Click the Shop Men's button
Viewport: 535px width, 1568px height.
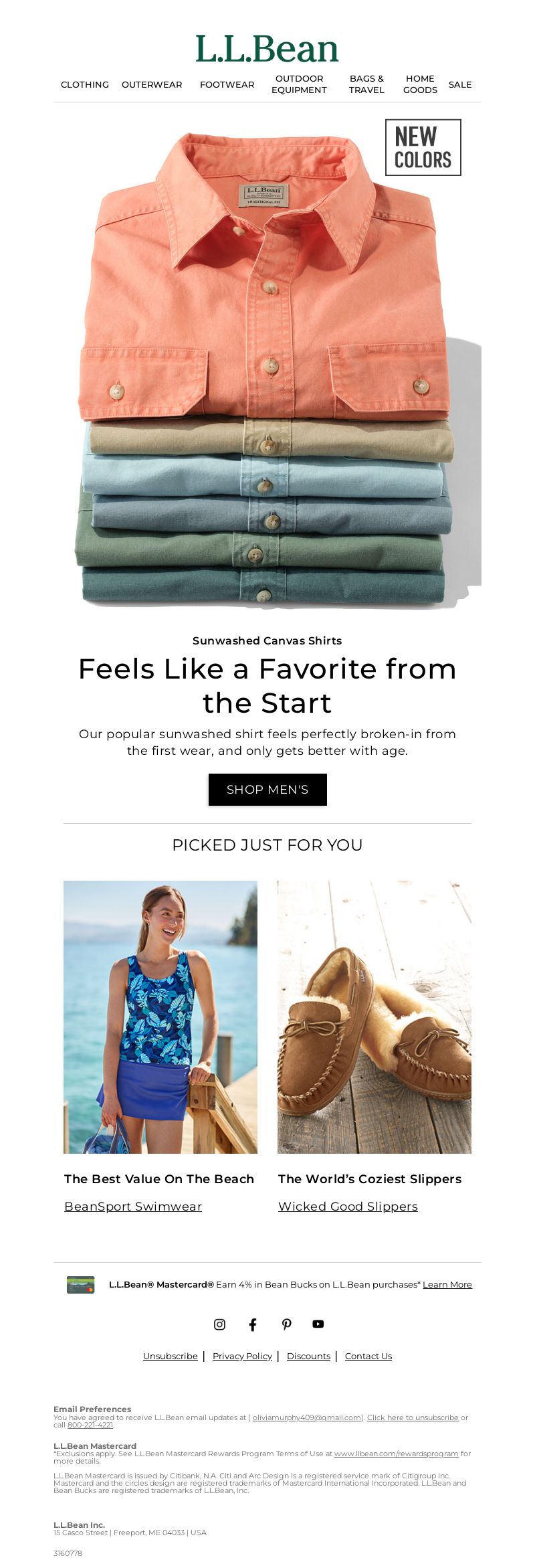tap(267, 790)
